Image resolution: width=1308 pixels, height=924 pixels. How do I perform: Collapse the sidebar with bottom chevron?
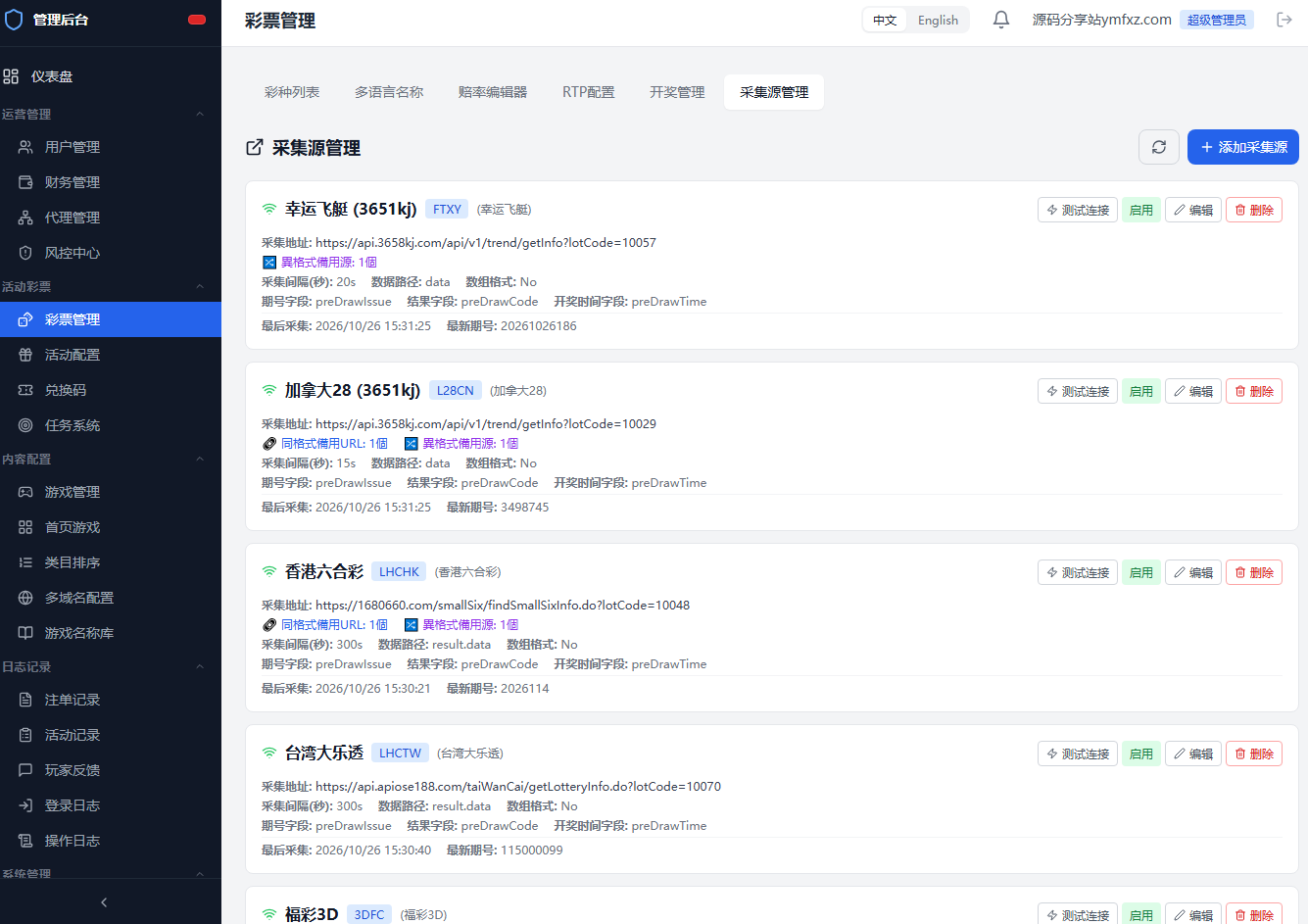[x=104, y=902]
